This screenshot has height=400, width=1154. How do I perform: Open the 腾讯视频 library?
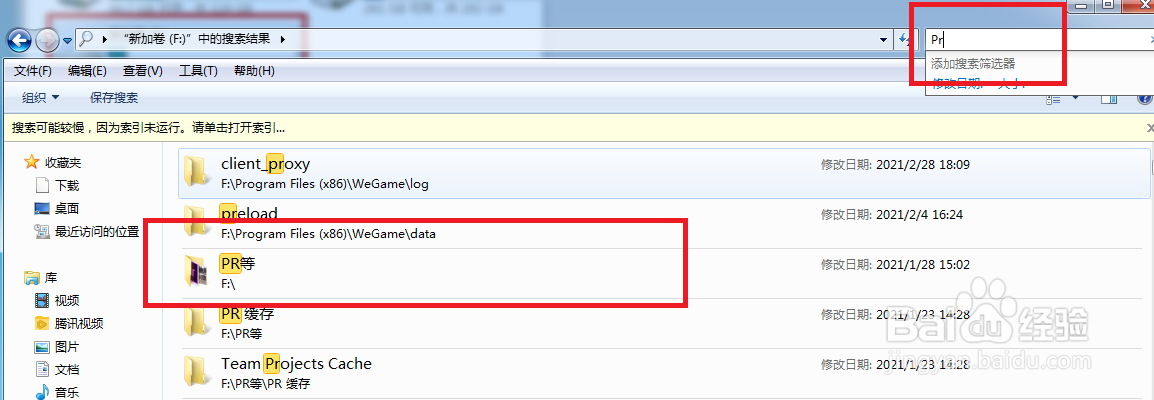coord(78,324)
